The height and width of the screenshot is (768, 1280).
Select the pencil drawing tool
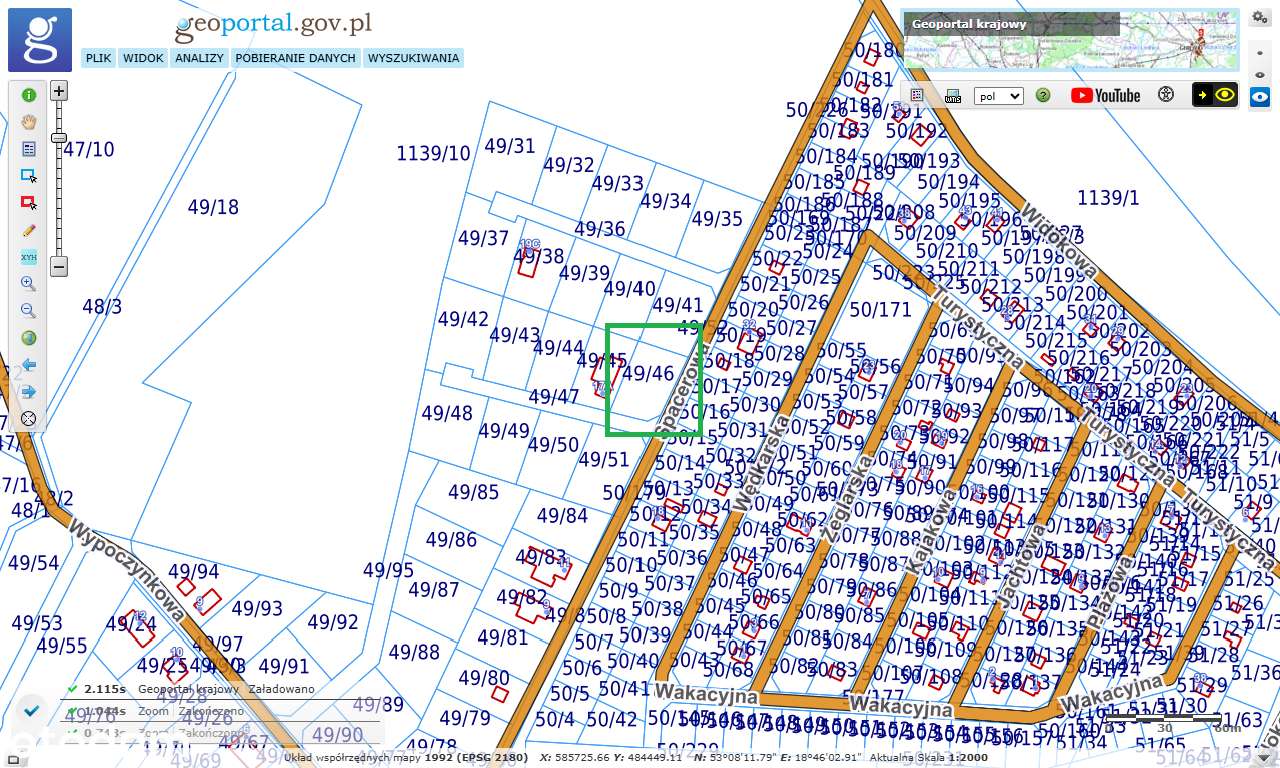(28, 230)
